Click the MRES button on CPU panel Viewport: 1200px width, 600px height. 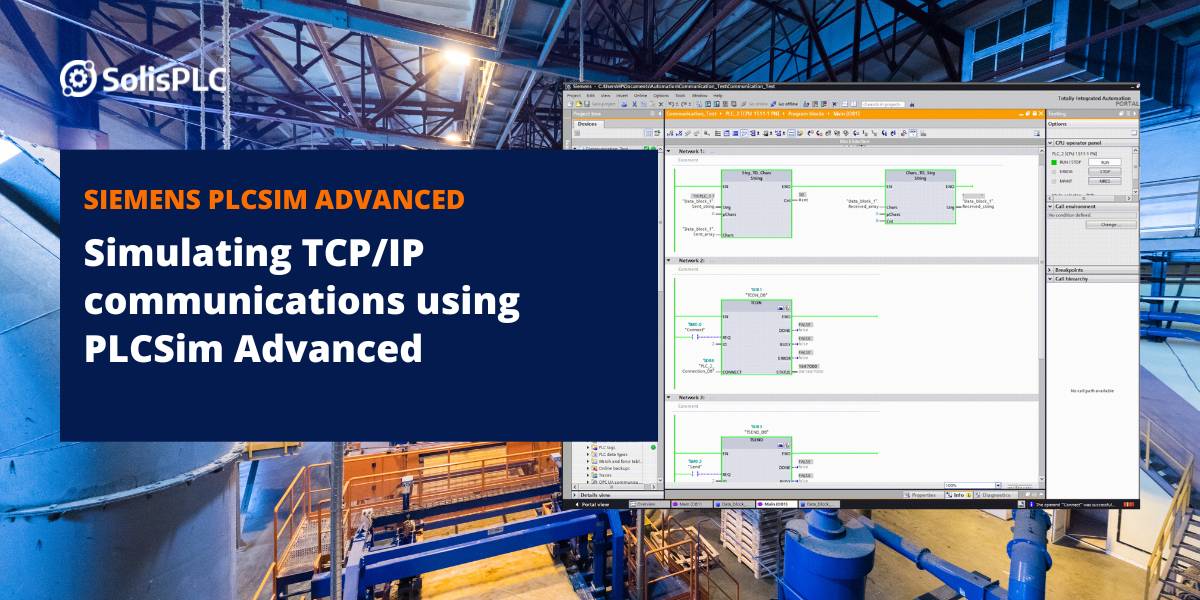[1105, 181]
